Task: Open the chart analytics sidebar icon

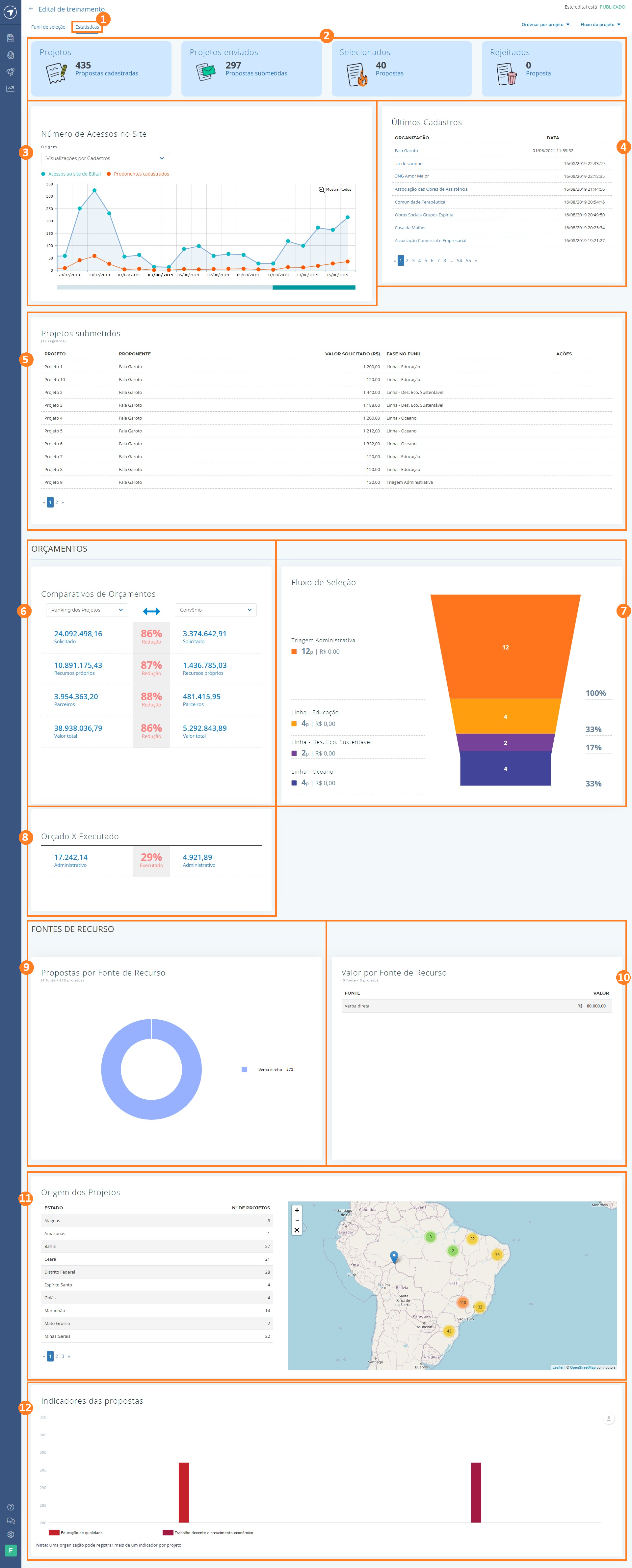Action: click(10, 89)
